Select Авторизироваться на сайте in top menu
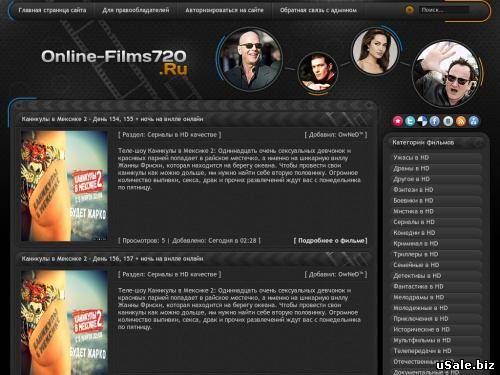 coord(224,10)
